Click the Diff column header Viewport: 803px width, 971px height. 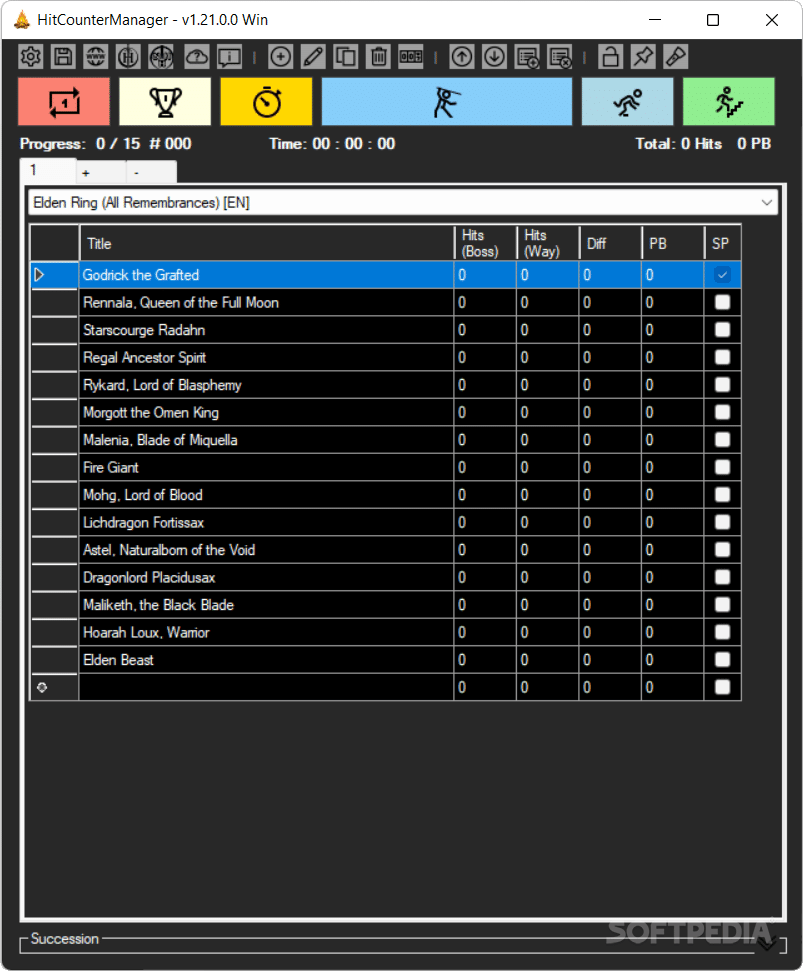[610, 243]
